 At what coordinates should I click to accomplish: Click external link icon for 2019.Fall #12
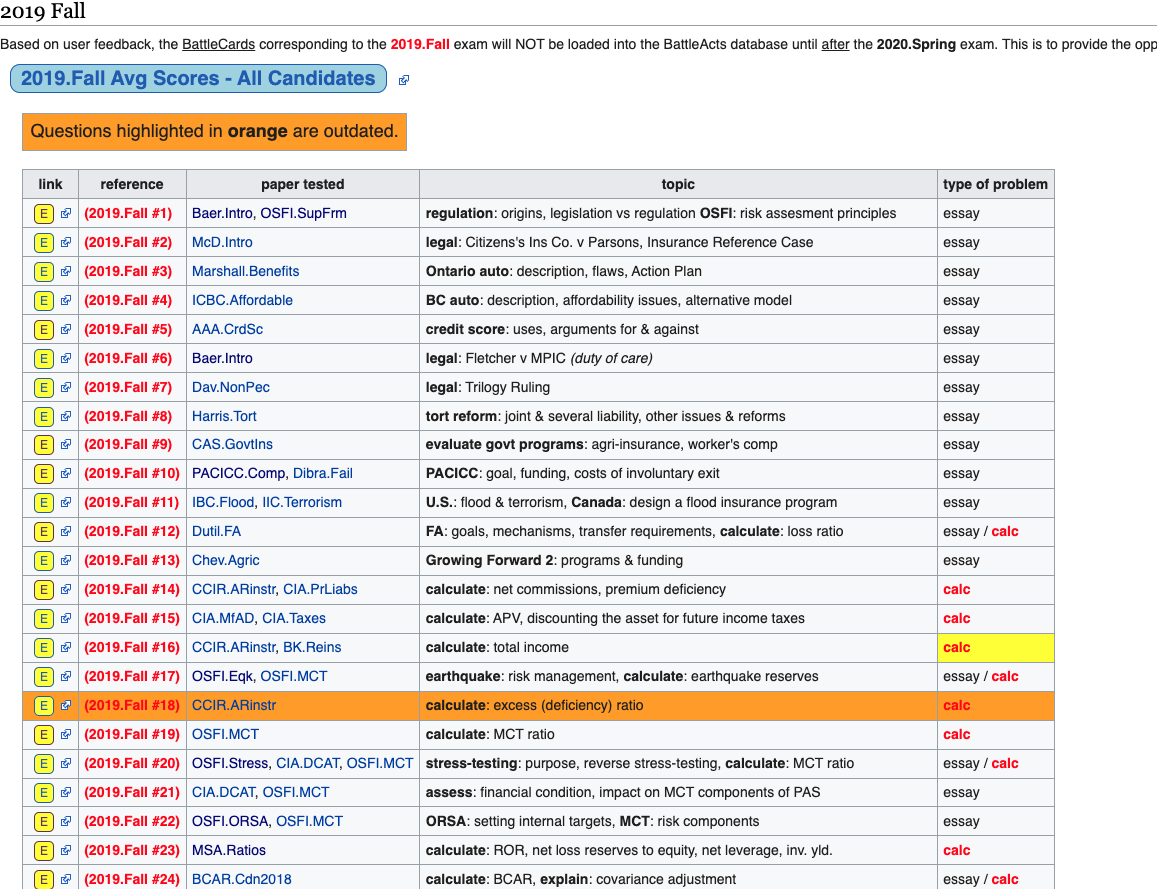pos(66,531)
